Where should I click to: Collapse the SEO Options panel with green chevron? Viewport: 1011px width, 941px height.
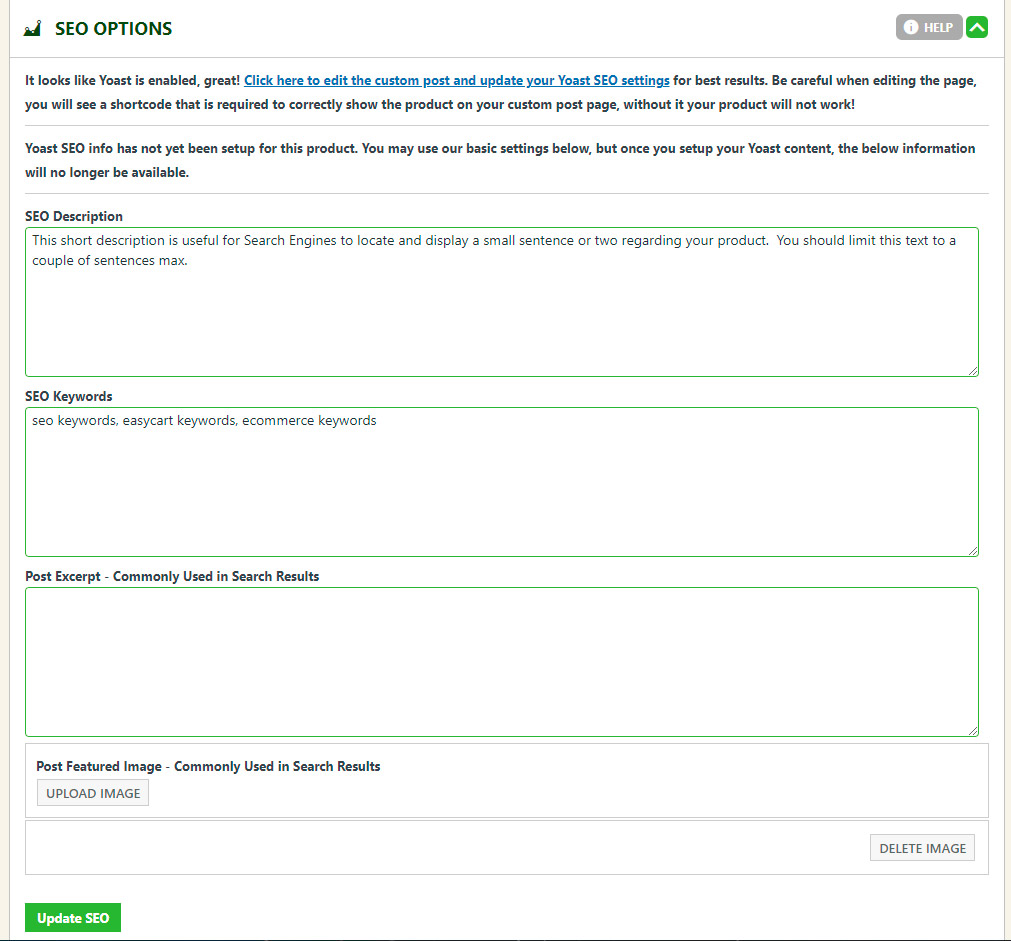[x=977, y=28]
